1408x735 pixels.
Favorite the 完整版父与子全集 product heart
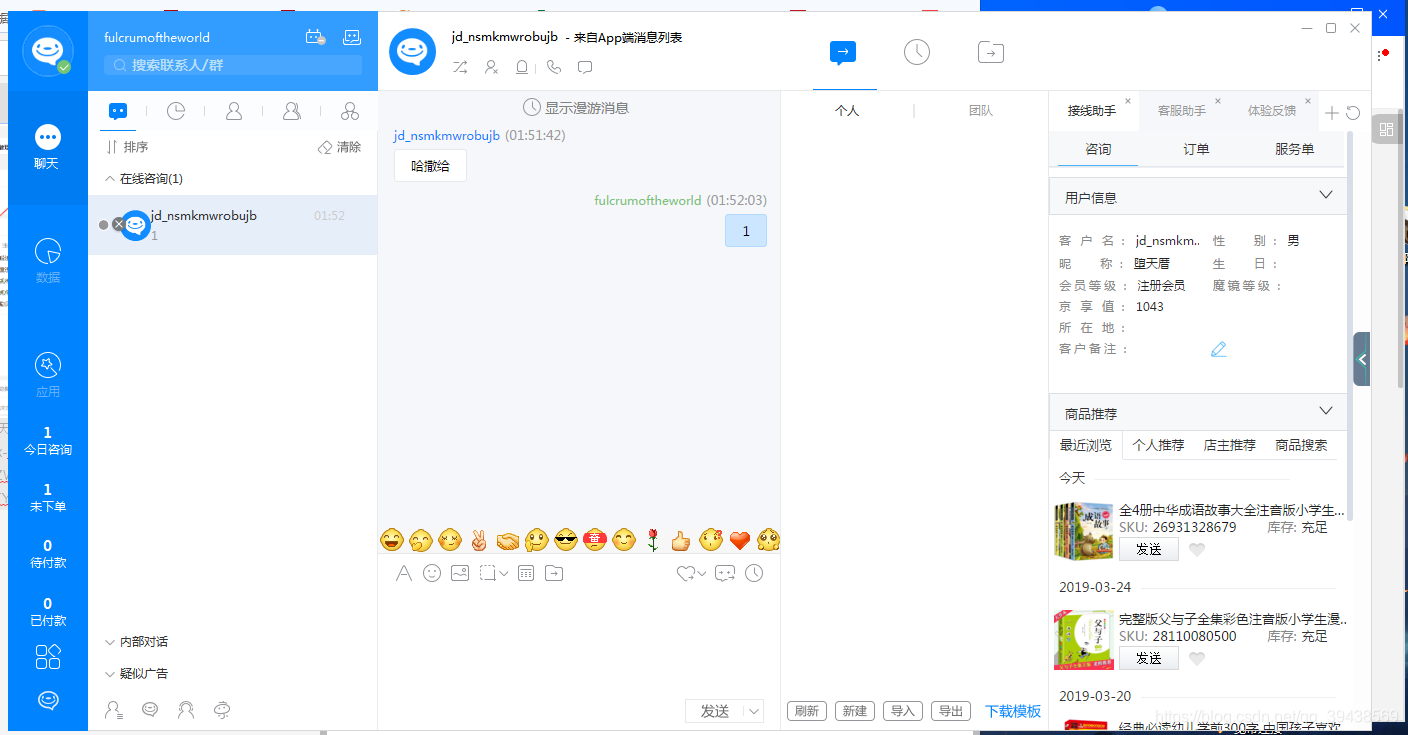1197,658
